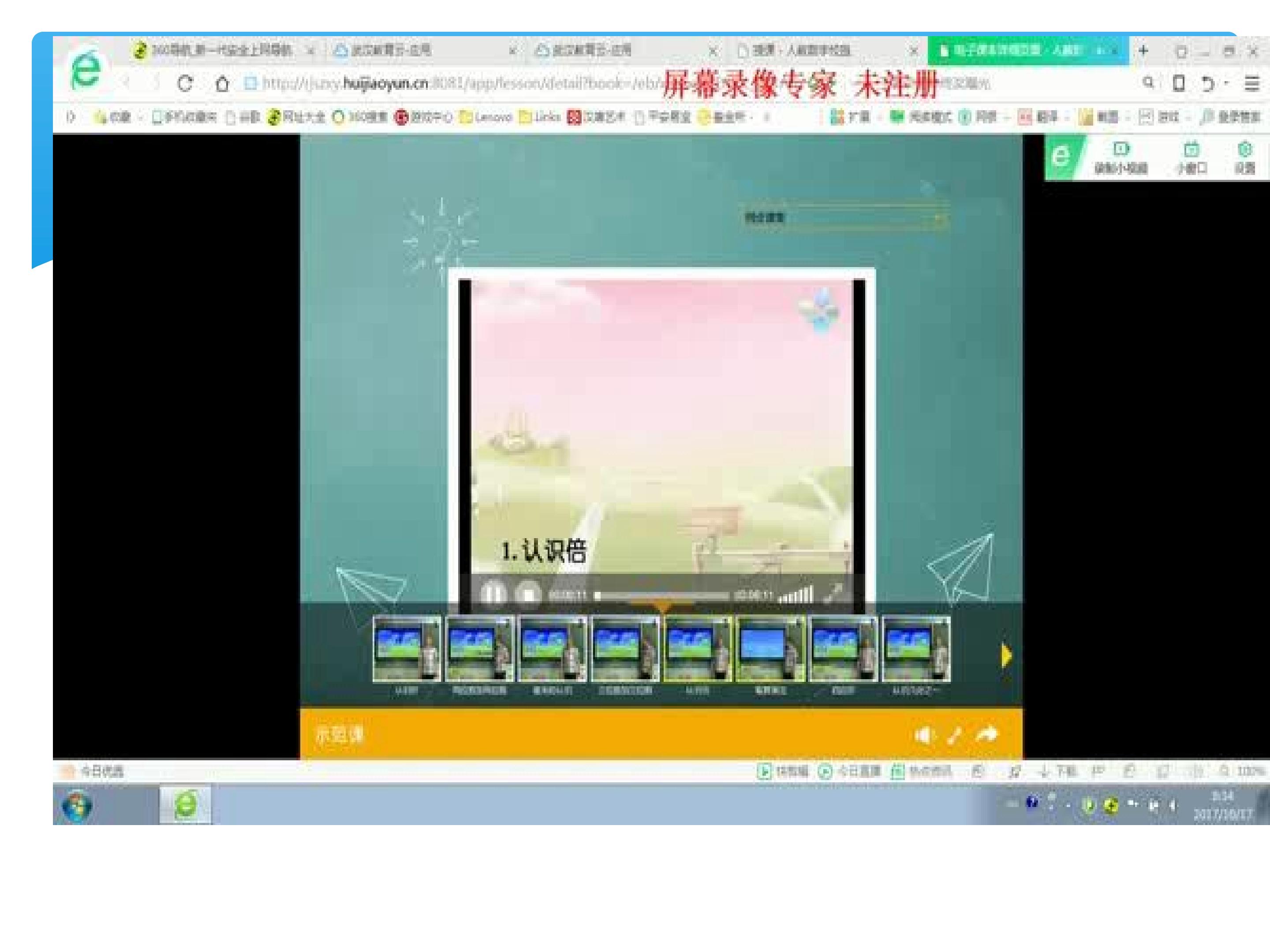Click the browser refresh icon
The width and height of the screenshot is (1270, 952).
pos(186,84)
